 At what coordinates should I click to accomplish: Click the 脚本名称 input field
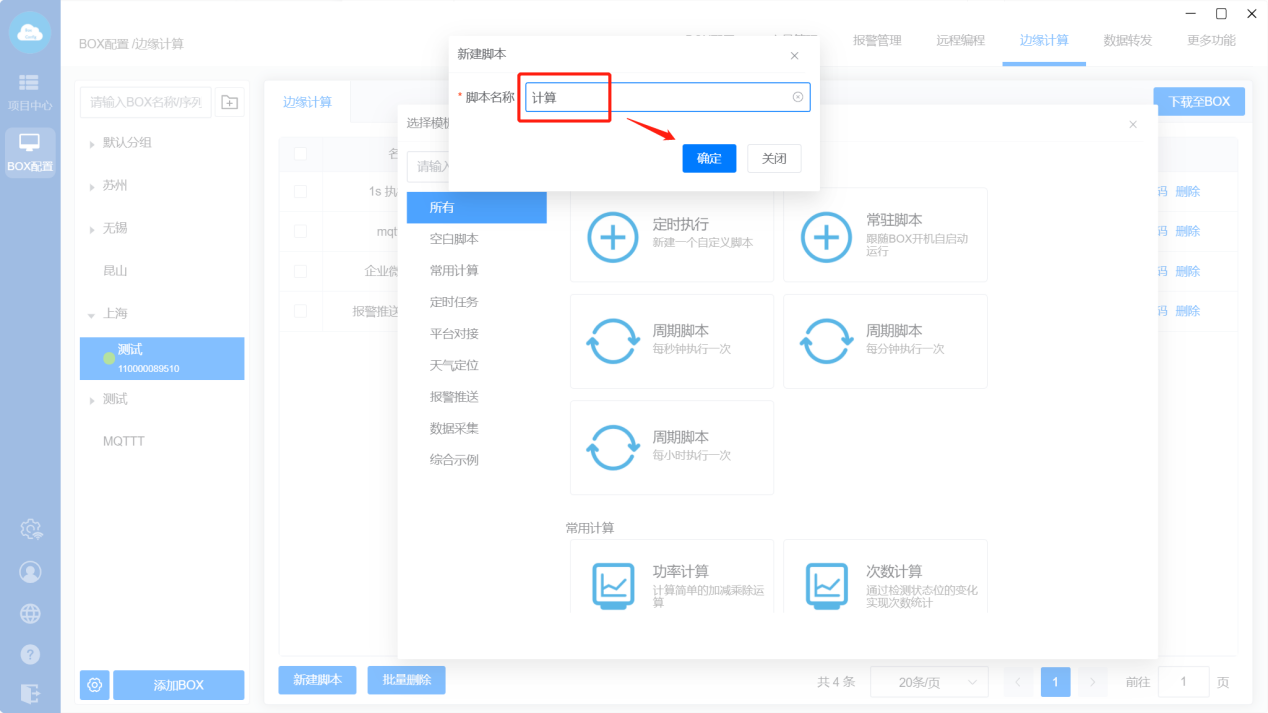pyautogui.click(x=657, y=97)
